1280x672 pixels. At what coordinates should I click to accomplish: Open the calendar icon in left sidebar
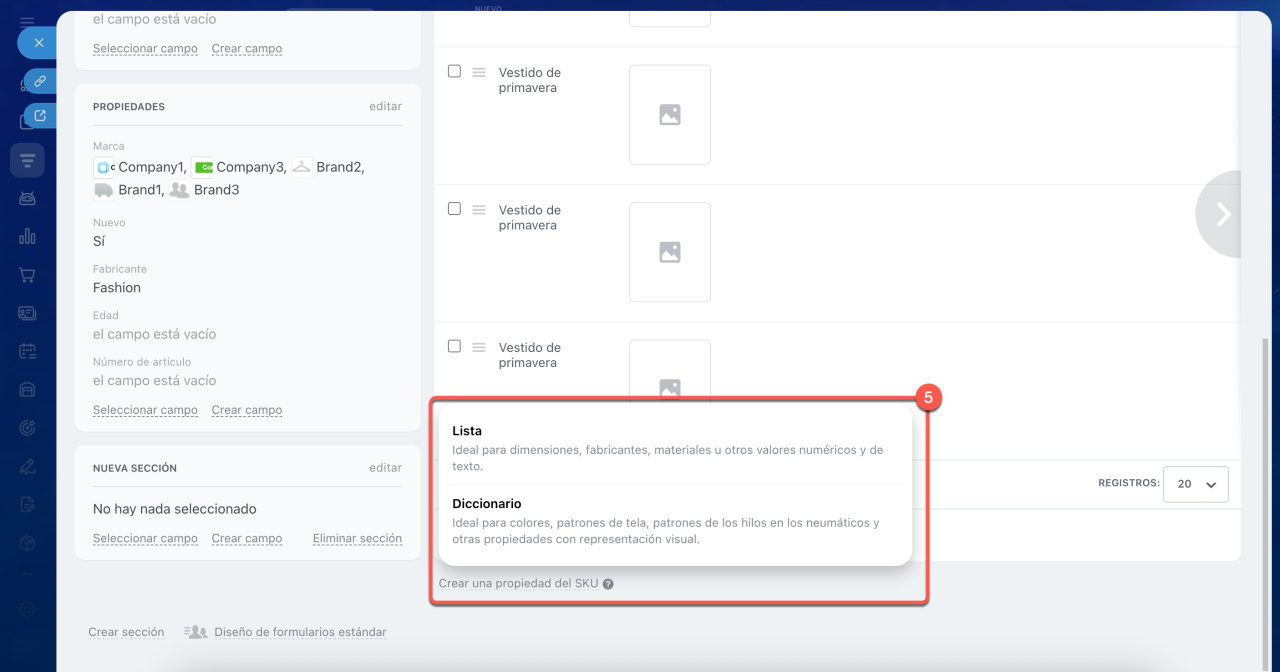[27, 351]
